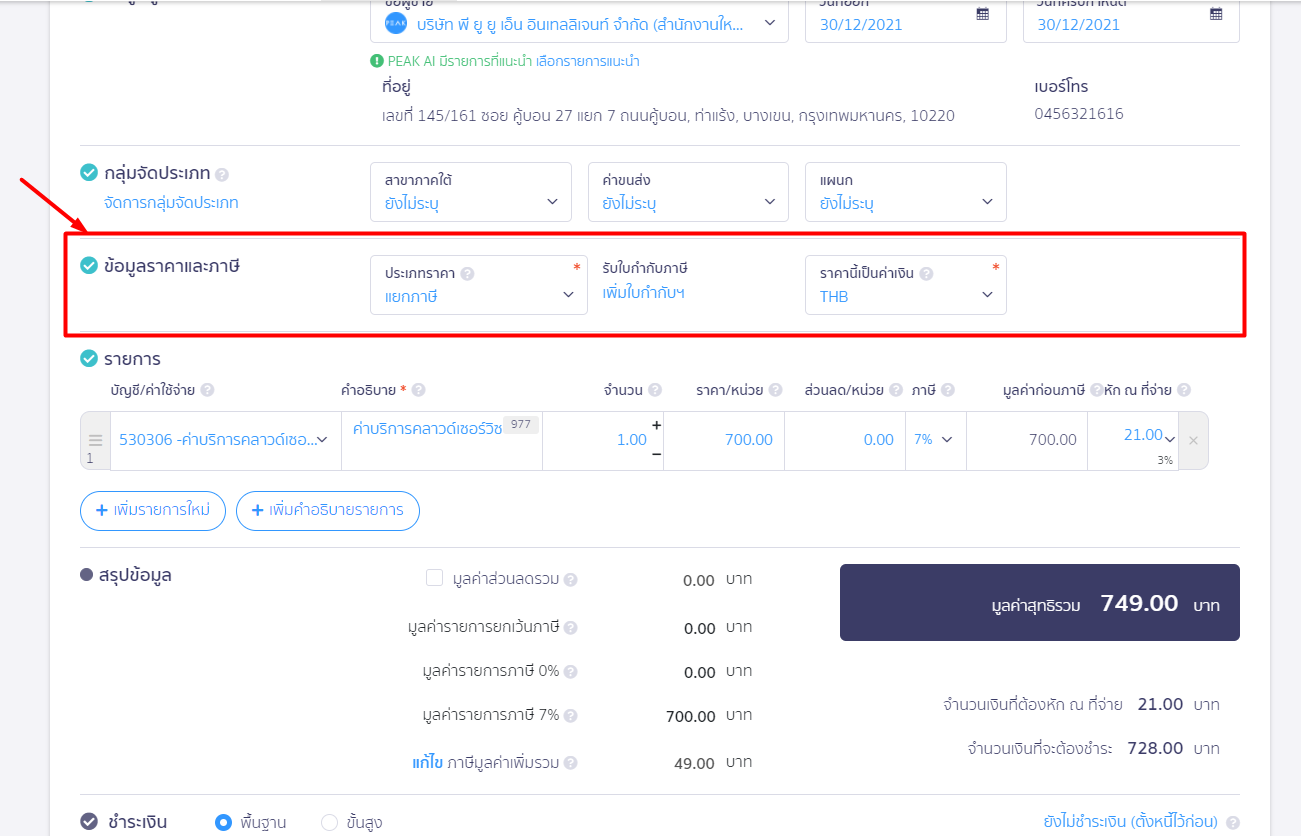Click ยังไม่ชำระเงิน (ตั้งหนี้ไว้ก่อน) link
Screen dimensions: 1301x836
(x=1130, y=822)
